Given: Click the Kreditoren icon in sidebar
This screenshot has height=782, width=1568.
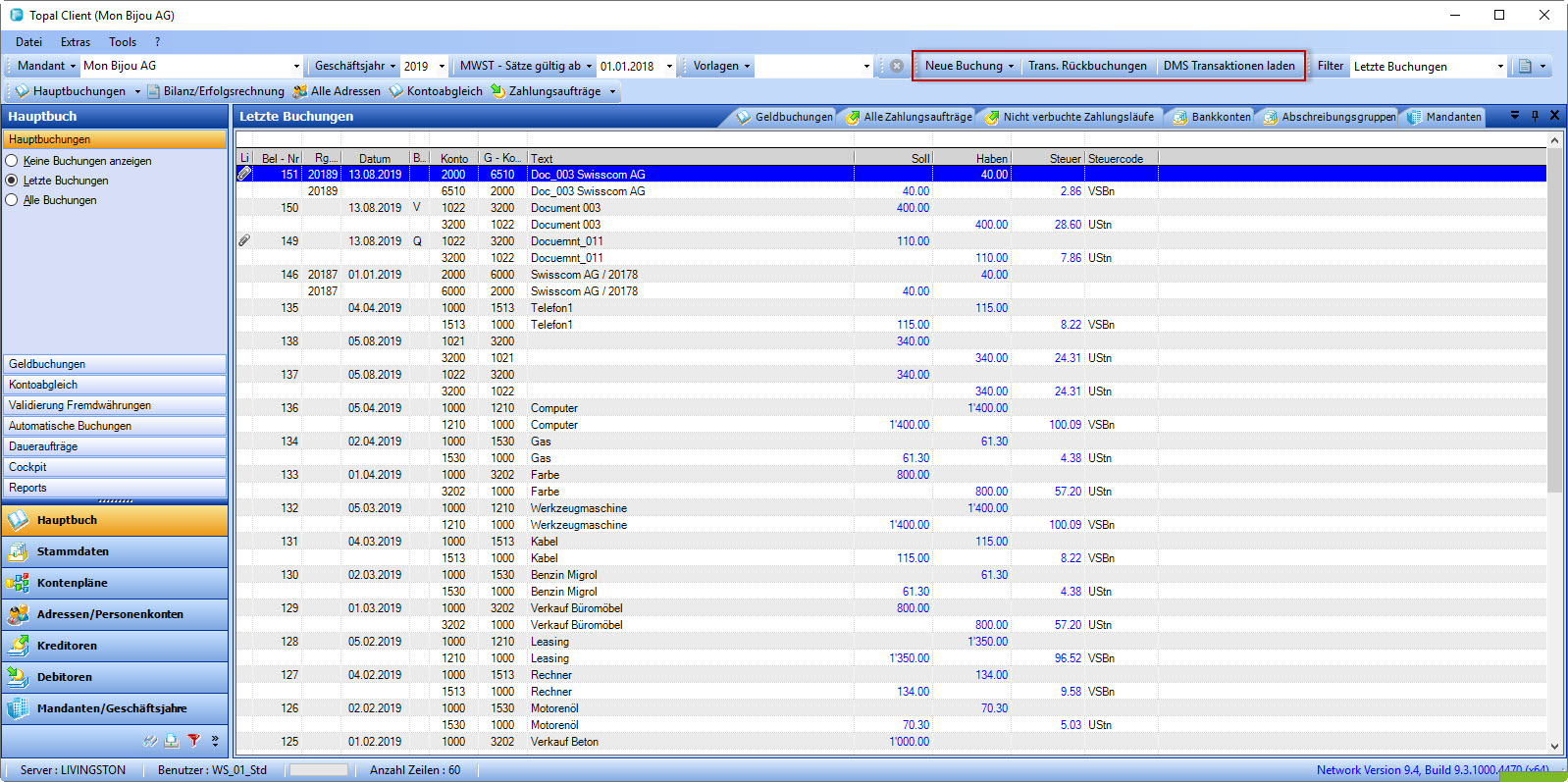Looking at the screenshot, I should (18, 646).
